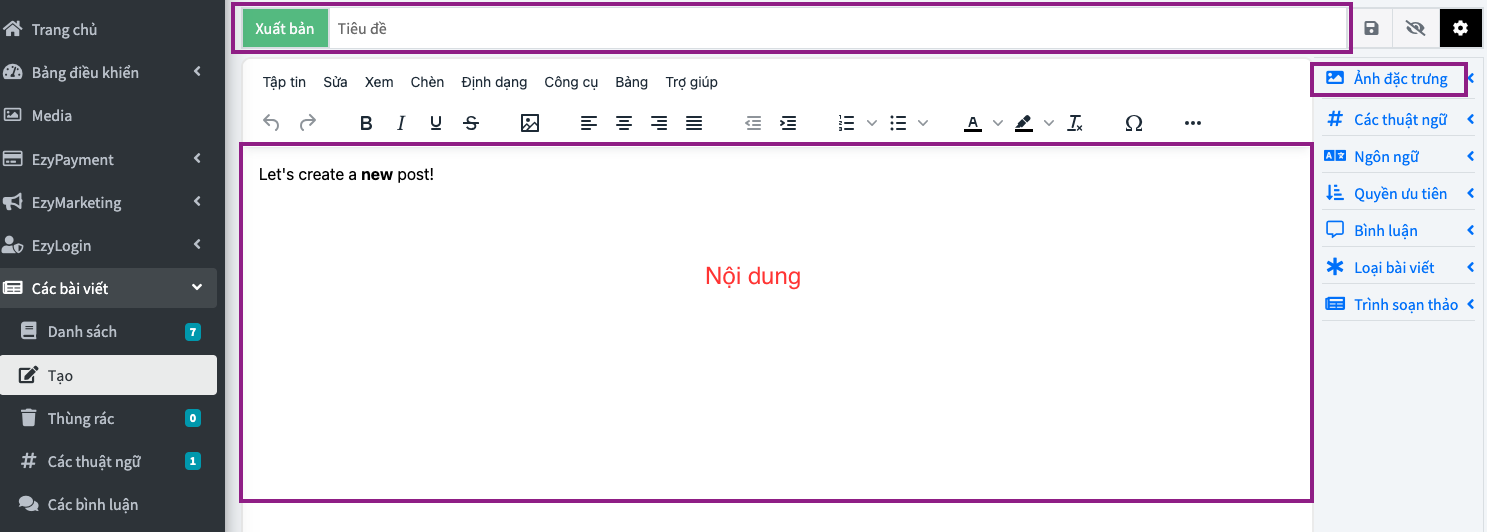Open highlight color picker dropdown

(1048, 123)
